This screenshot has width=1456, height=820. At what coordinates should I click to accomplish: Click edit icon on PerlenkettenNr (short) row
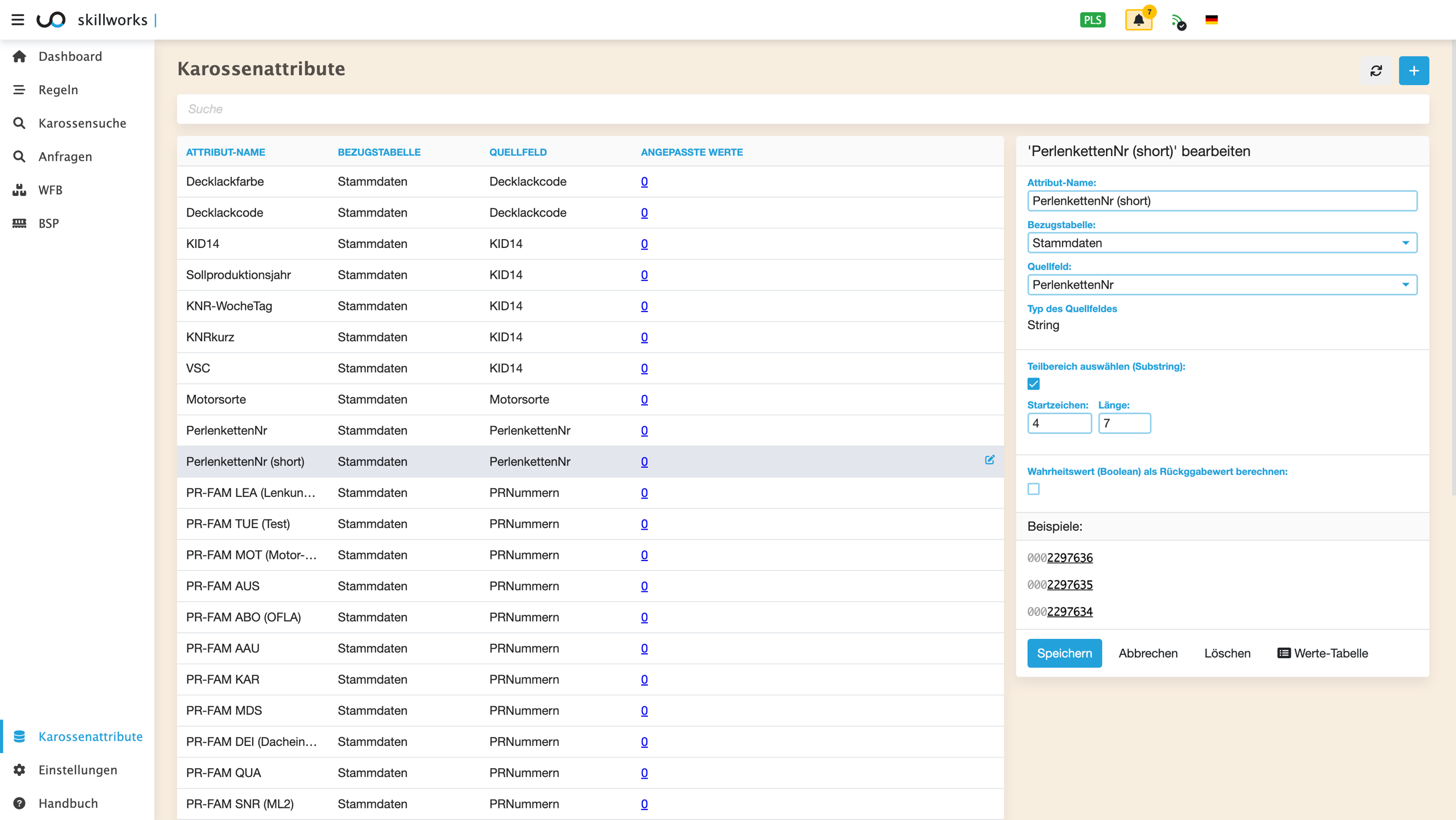(989, 460)
